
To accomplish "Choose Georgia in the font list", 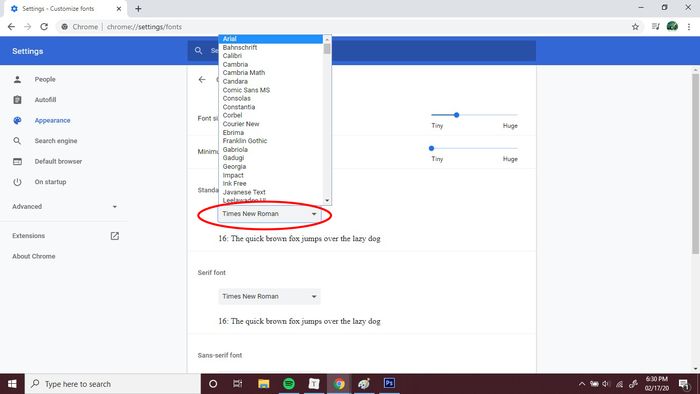I will click(x=234, y=166).
